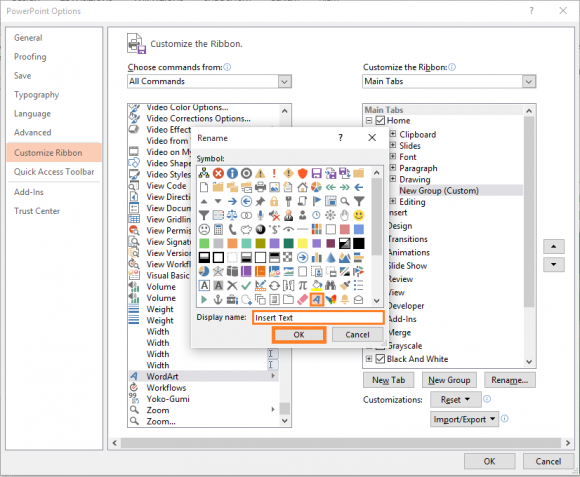The height and width of the screenshot is (477, 580).
Task: Switch to the Proofing options page
Action: (30, 57)
